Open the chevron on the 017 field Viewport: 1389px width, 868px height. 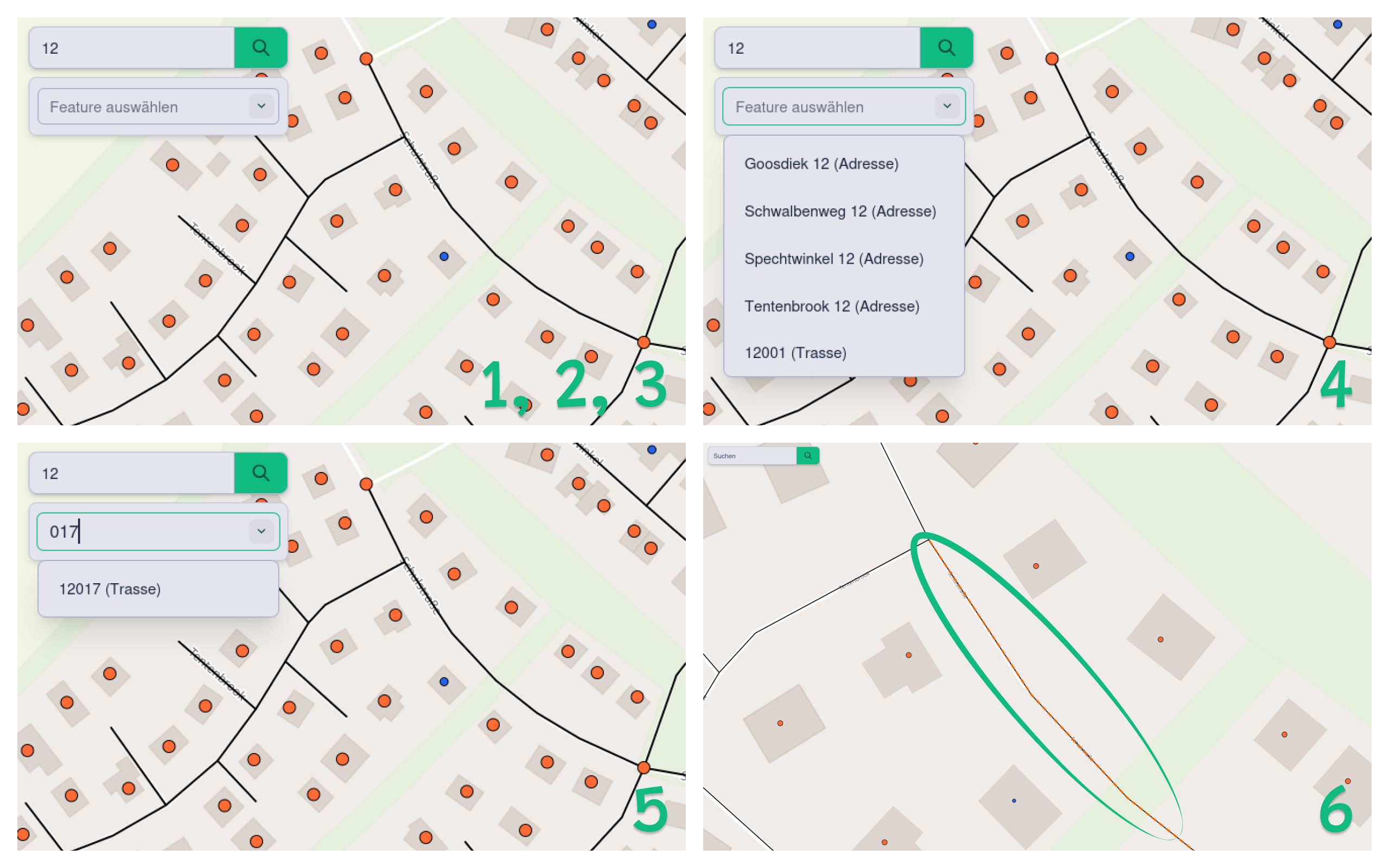[x=262, y=531]
